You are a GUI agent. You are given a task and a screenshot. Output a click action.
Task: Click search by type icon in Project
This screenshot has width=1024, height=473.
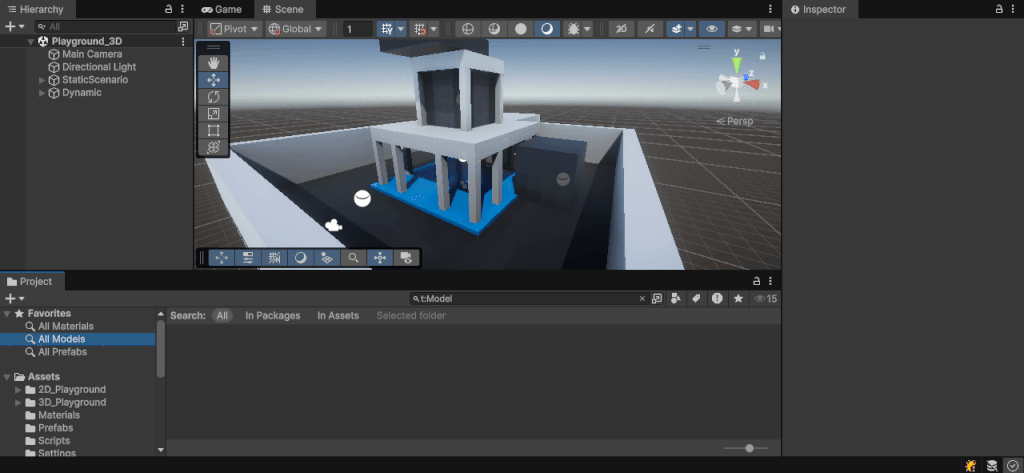coord(676,299)
